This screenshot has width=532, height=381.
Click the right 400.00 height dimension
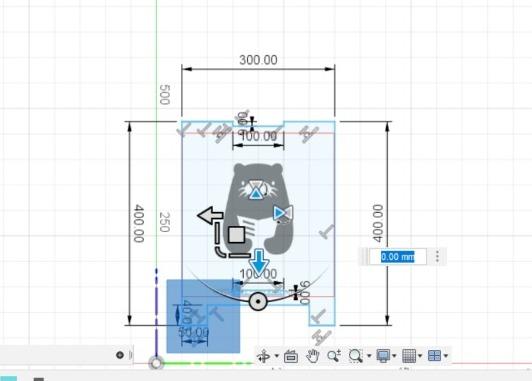pos(378,223)
